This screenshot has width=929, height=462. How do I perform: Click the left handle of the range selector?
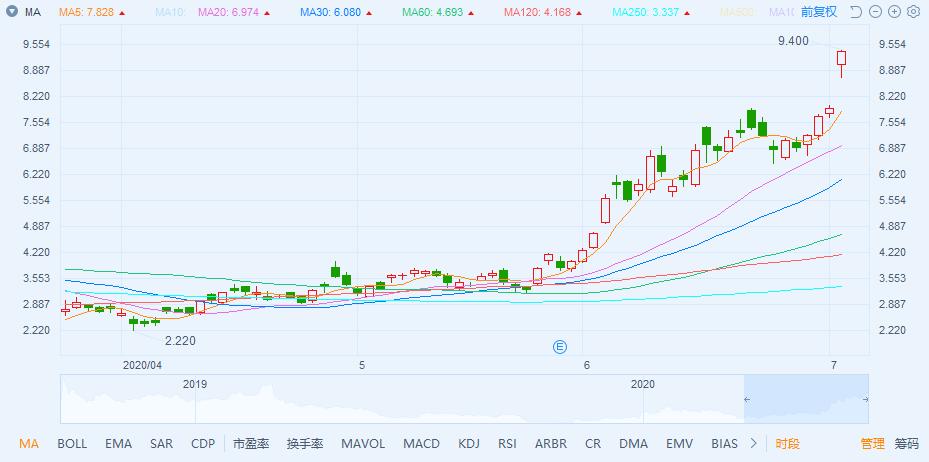pyautogui.click(x=748, y=399)
